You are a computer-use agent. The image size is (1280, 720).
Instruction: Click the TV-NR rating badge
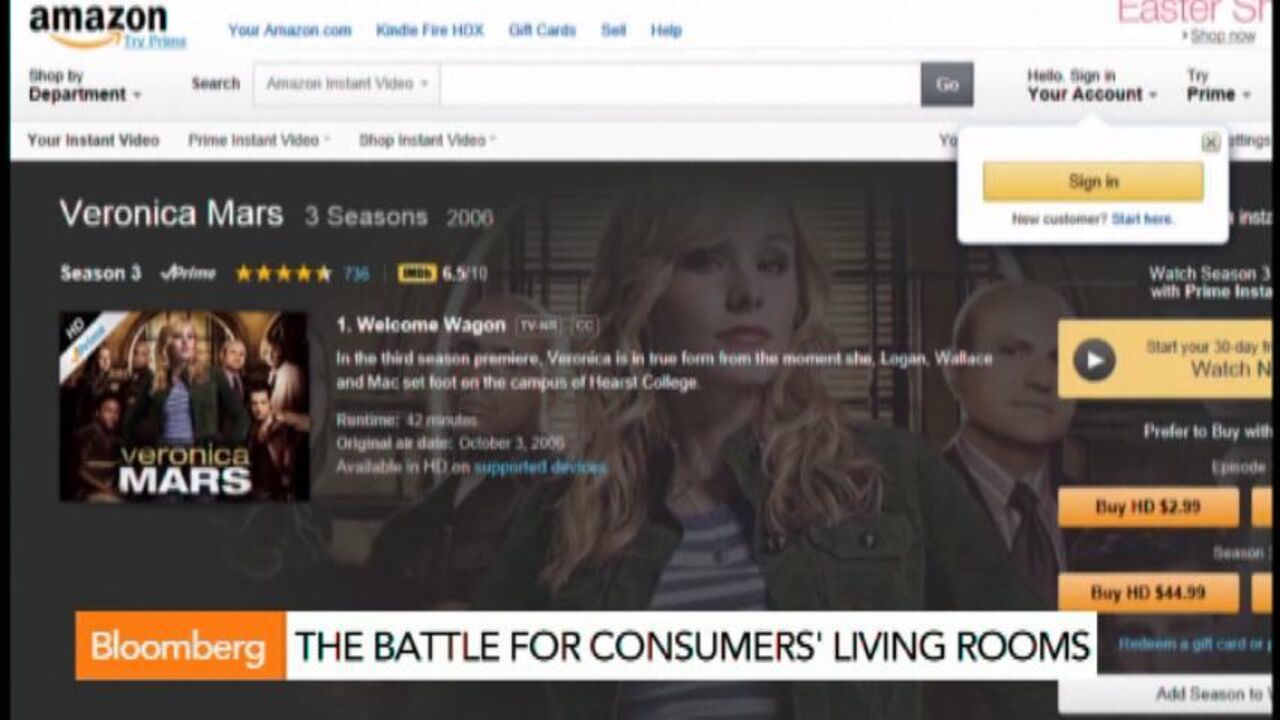pos(540,325)
